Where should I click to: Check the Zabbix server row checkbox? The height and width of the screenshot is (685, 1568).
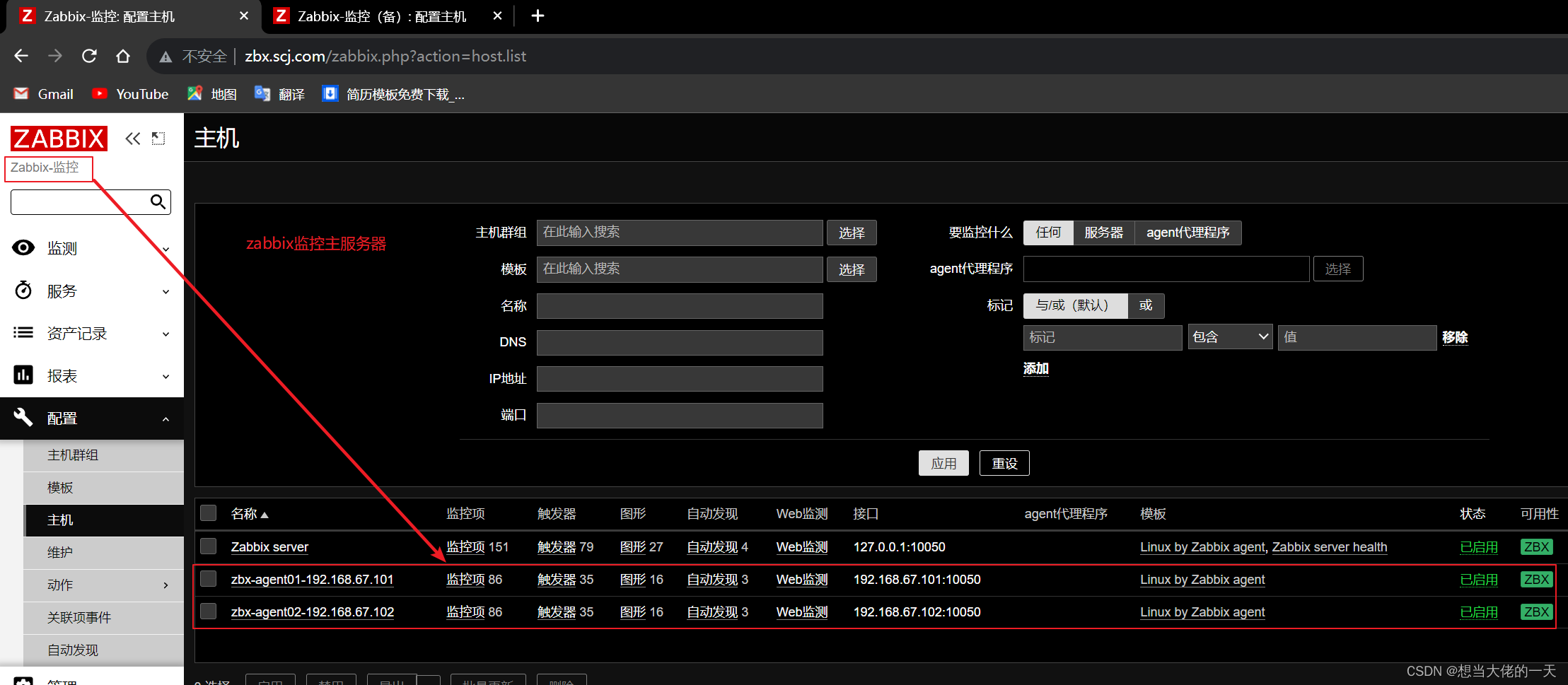208,546
